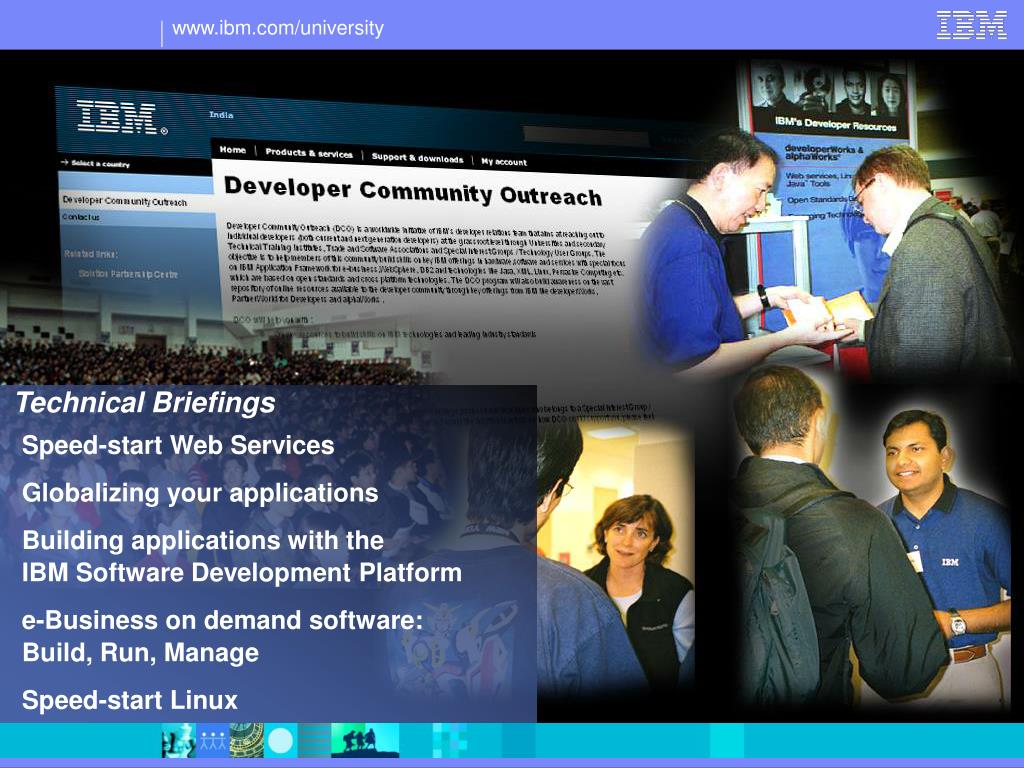Viewport: 1024px width, 768px height.
Task: Click the developerWorks & alphaWorks sign text
Action: [x=824, y=153]
